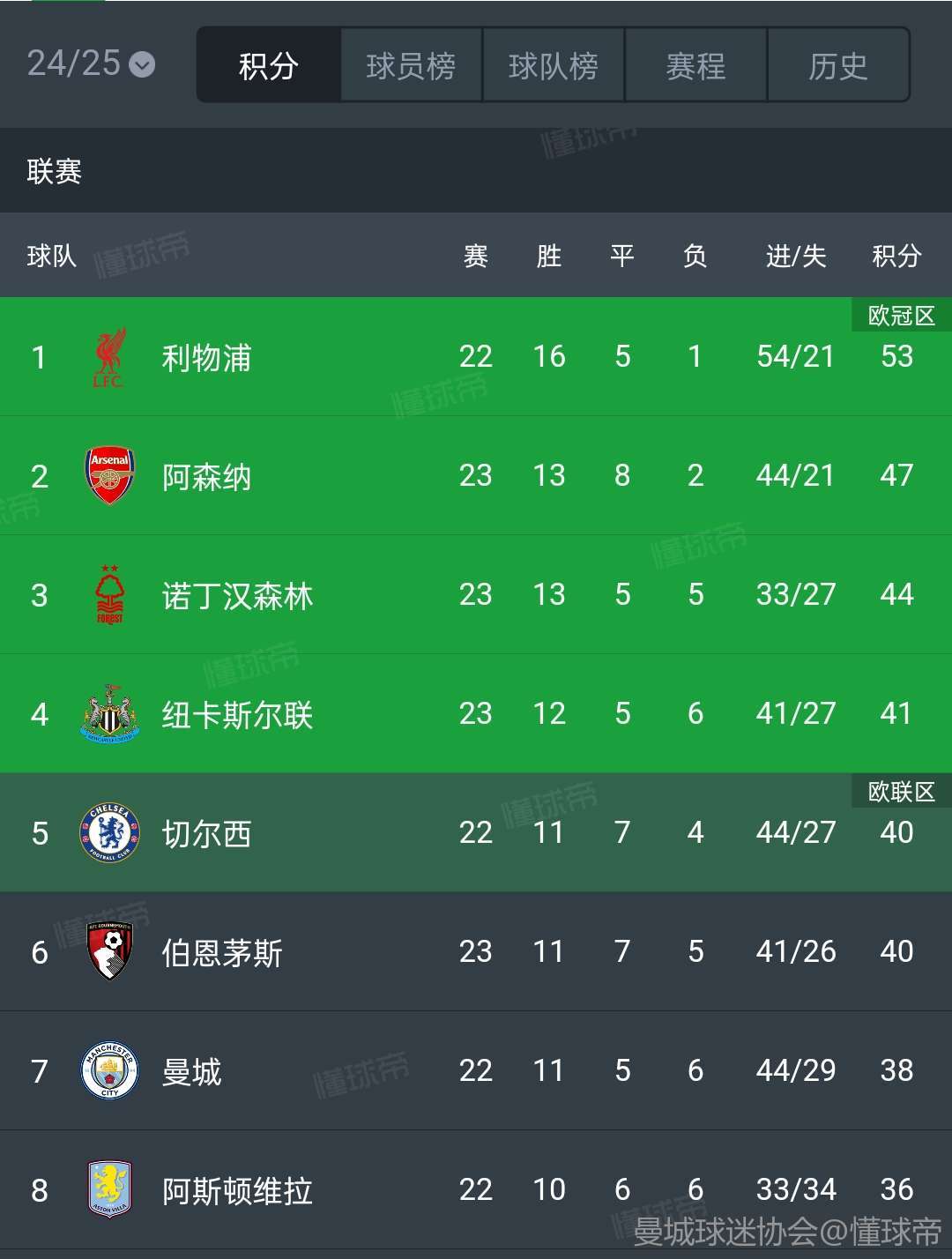952x1259 pixels.
Task: Expand the 24/25 season dropdown
Action: pos(91,63)
